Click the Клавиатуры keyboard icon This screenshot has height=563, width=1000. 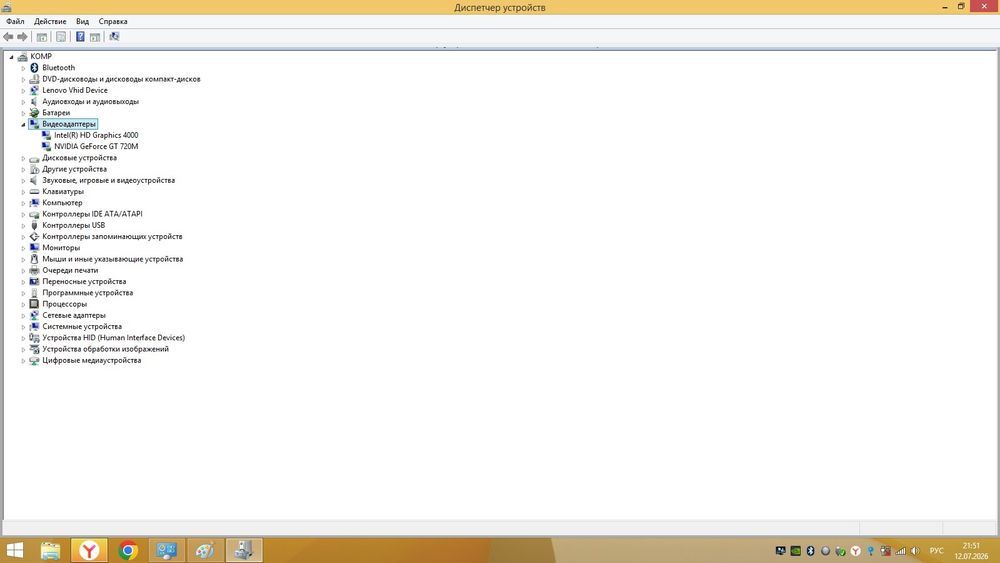coord(34,191)
